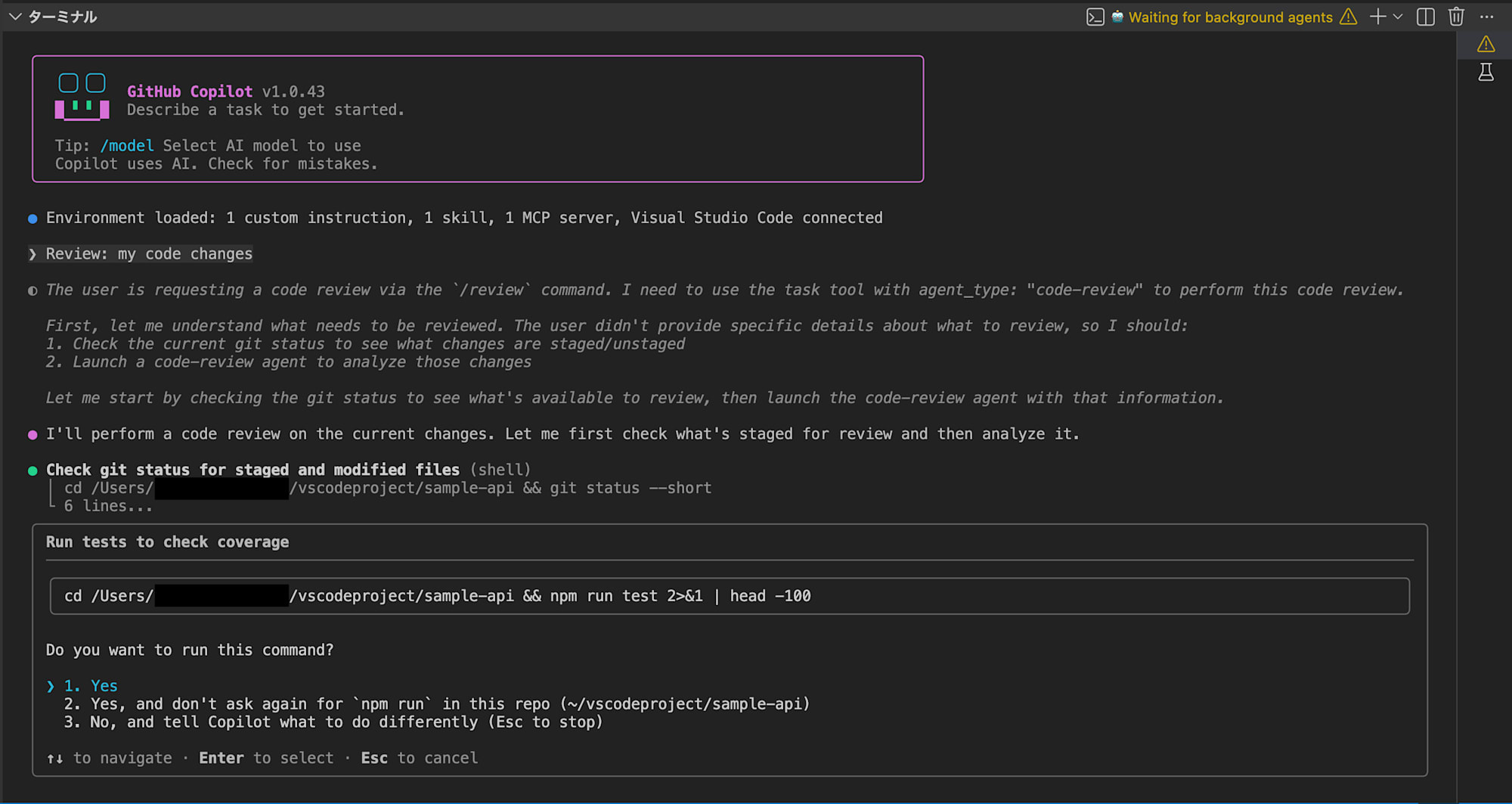Click the "Esc to cancel" hint
The height and width of the screenshot is (804, 1512).
(420, 758)
